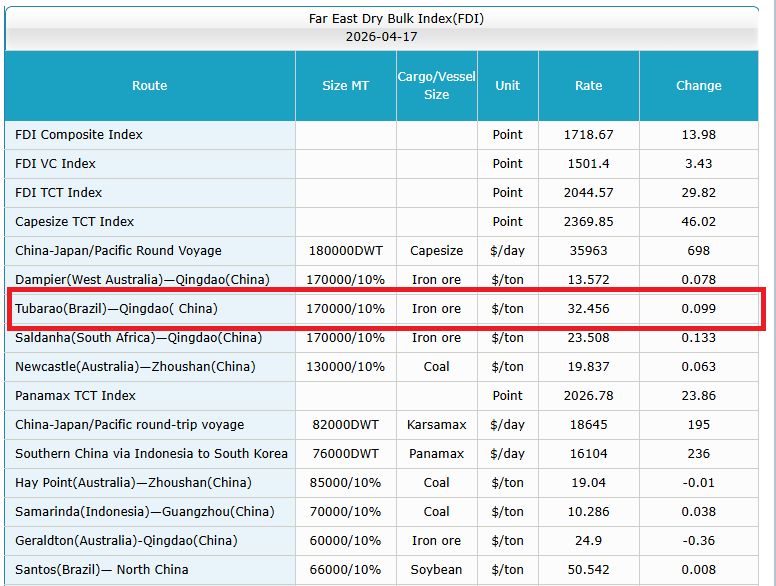Click the 82000DWT size cell
Viewport: 776px width, 586px height.
click(x=345, y=425)
